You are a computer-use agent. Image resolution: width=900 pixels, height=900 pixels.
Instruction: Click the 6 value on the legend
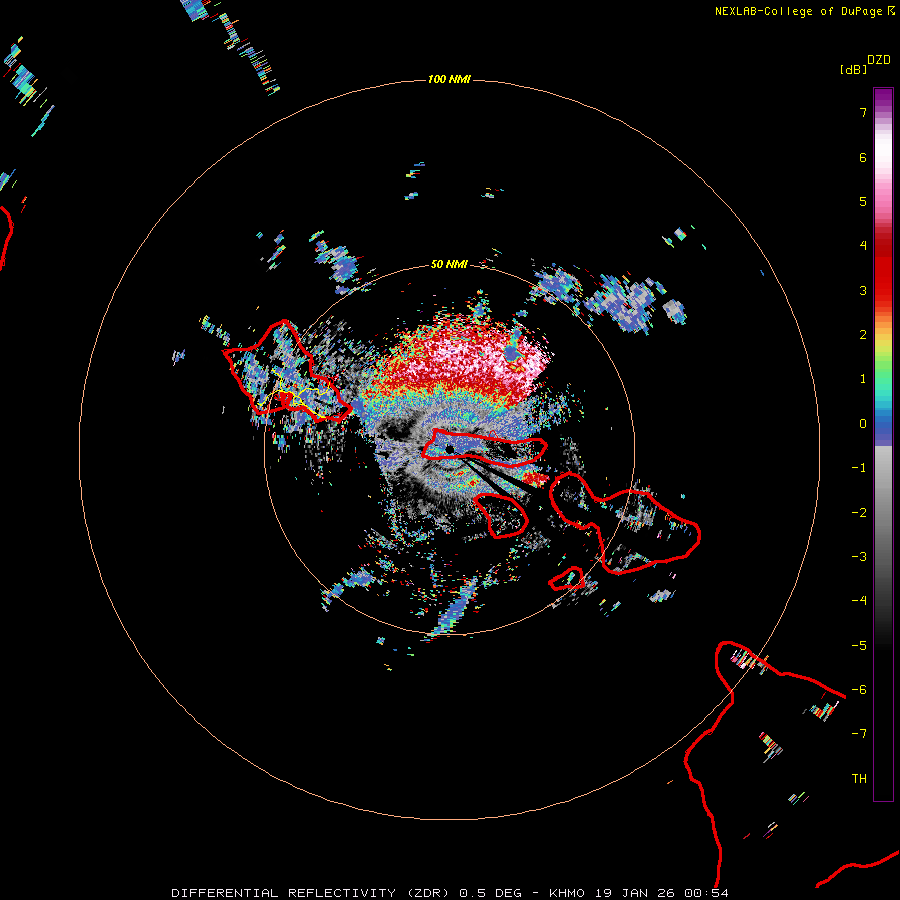863,157
